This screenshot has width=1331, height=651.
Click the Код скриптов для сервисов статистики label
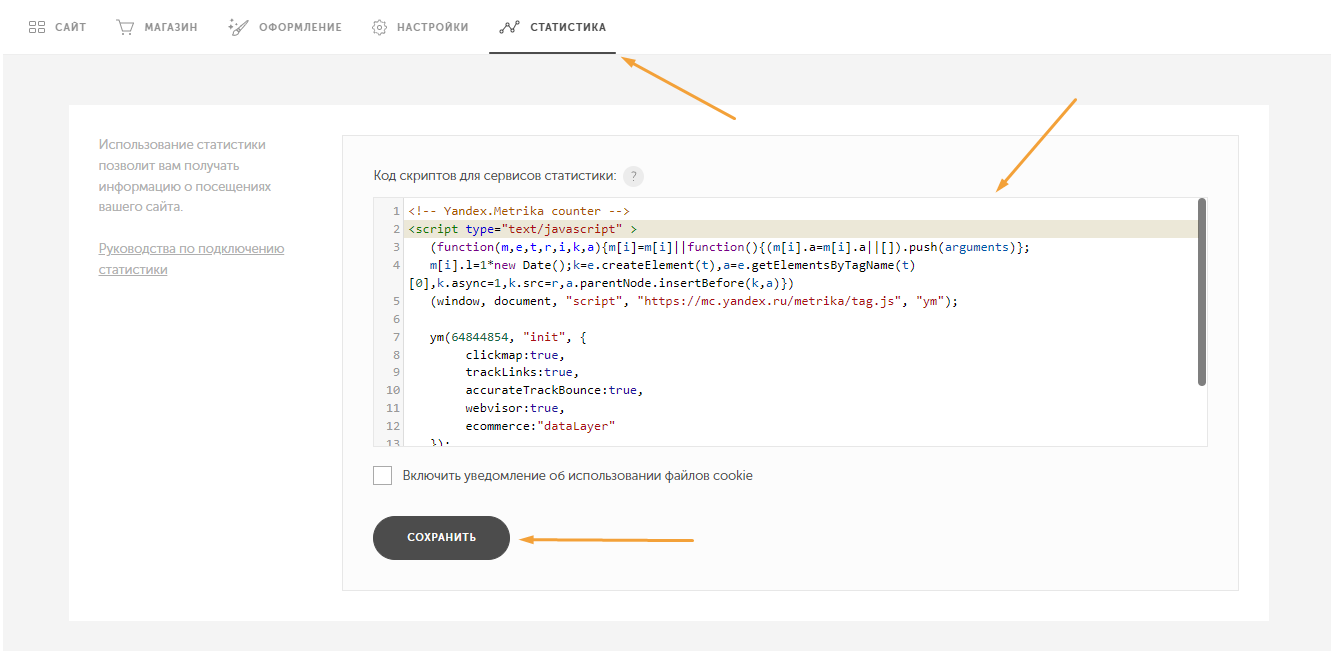tap(495, 176)
